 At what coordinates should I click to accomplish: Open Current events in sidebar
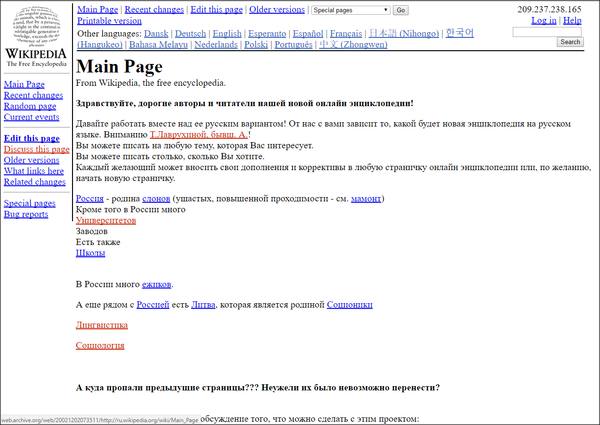(x=31, y=117)
